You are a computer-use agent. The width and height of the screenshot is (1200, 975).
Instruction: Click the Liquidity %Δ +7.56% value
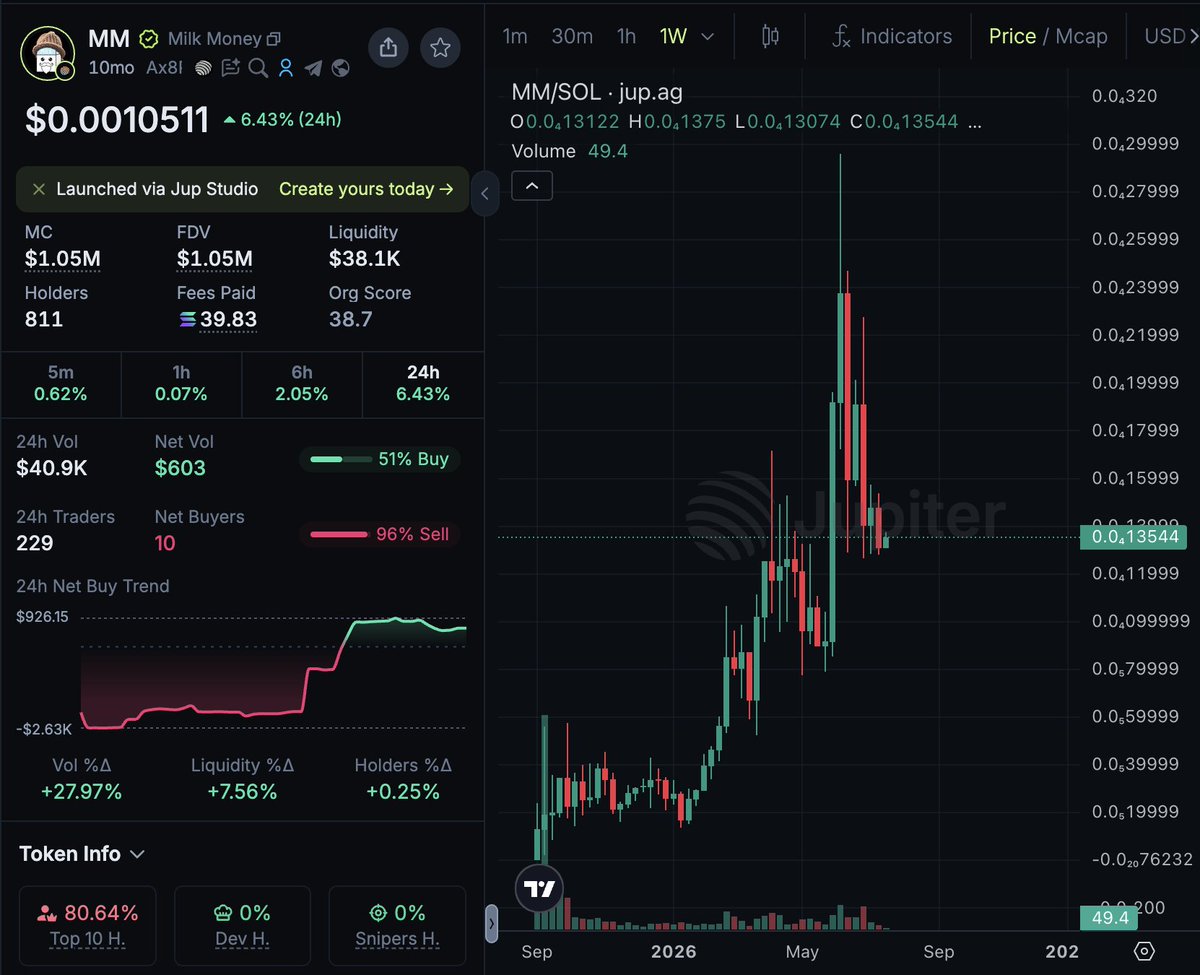click(x=240, y=792)
